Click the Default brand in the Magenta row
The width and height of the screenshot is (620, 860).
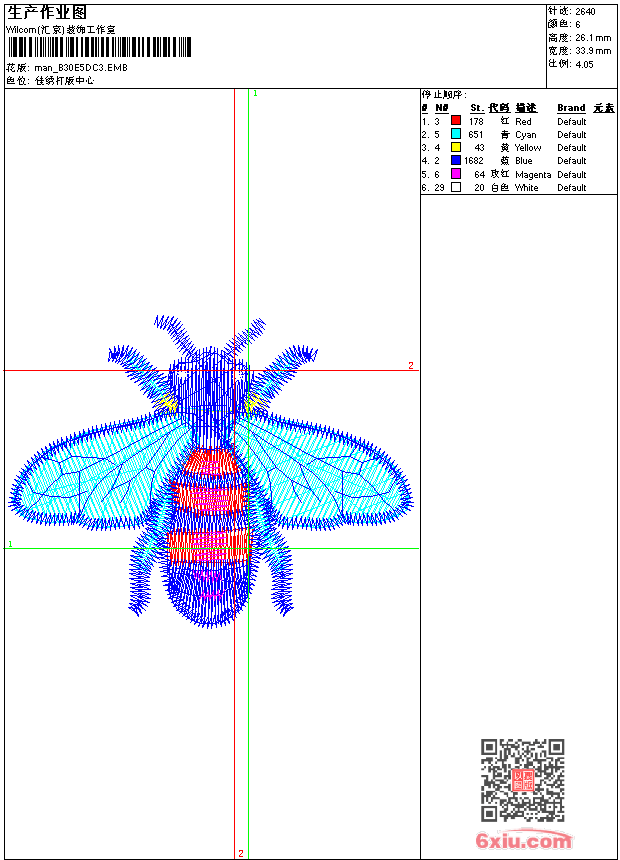pos(571,174)
